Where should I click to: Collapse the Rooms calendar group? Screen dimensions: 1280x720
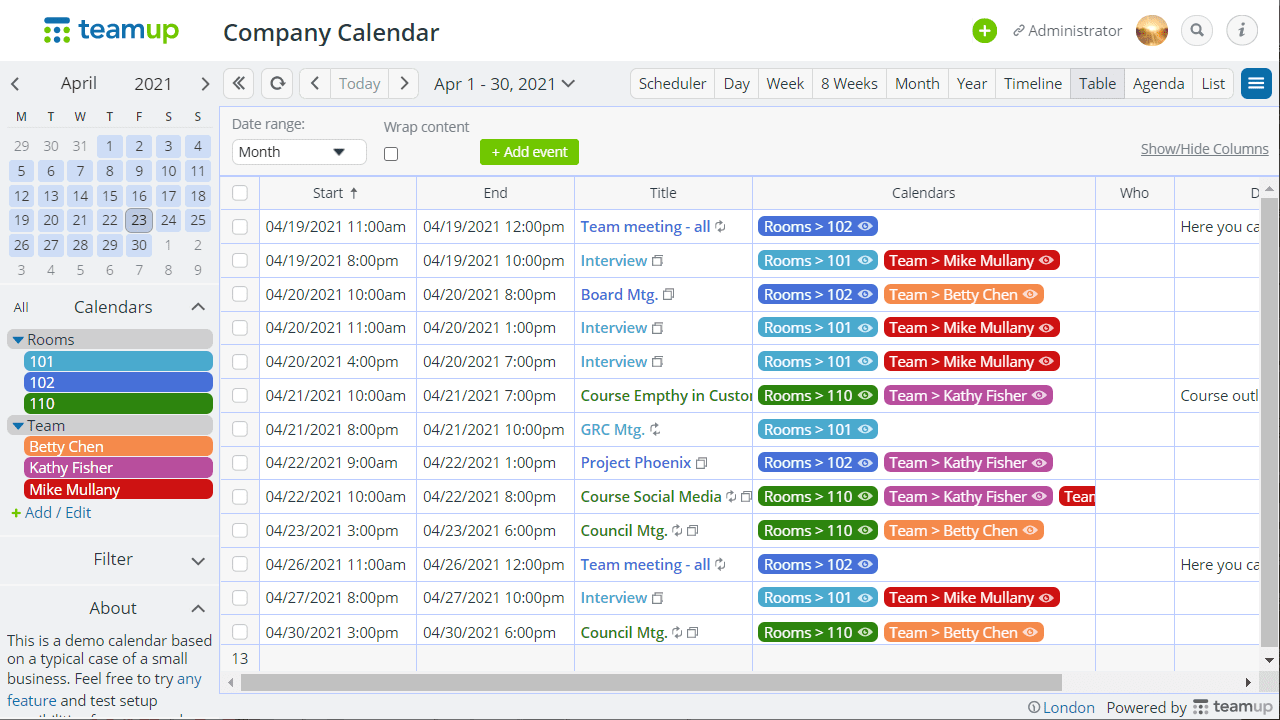click(18, 340)
